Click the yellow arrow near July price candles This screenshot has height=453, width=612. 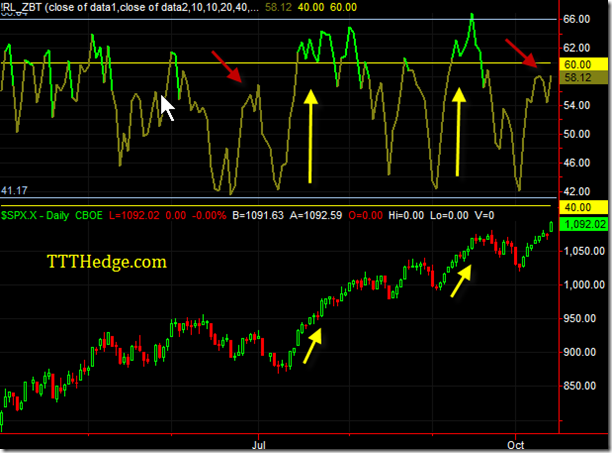click(313, 346)
